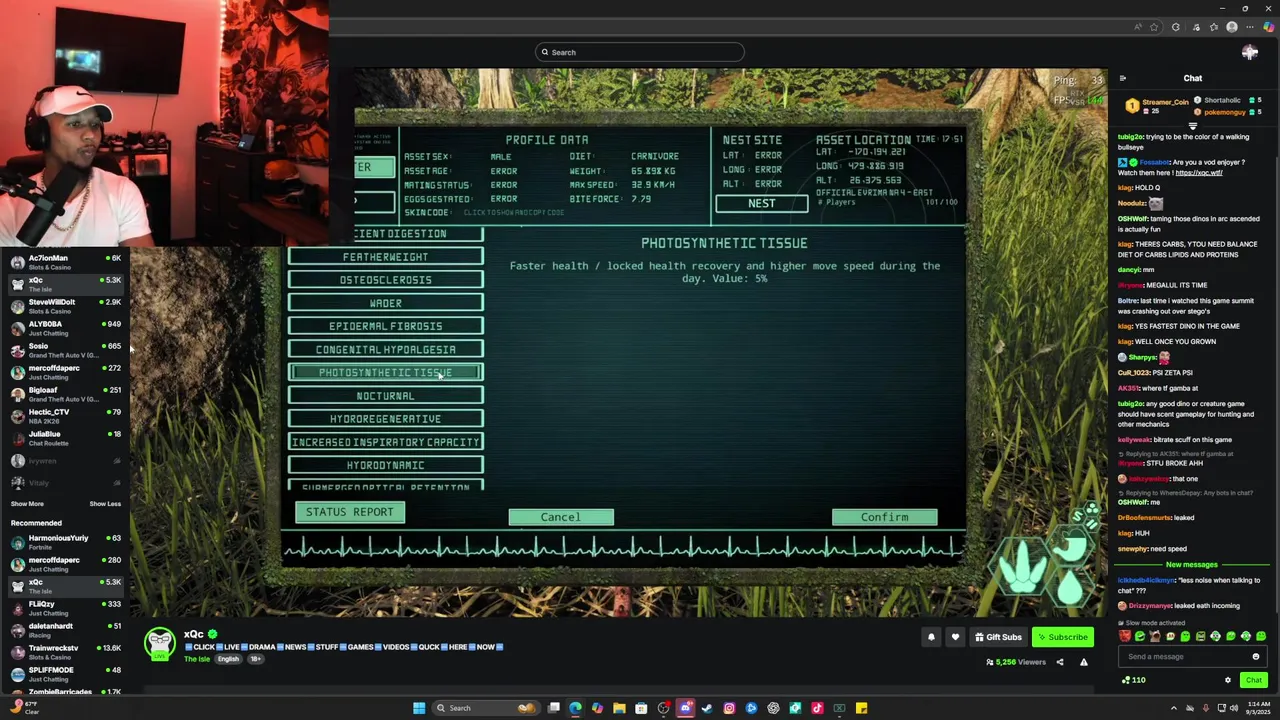The image size is (1280, 720).
Task: Open daletanhardt in Recommended list
Action: pyautogui.click(x=65, y=630)
